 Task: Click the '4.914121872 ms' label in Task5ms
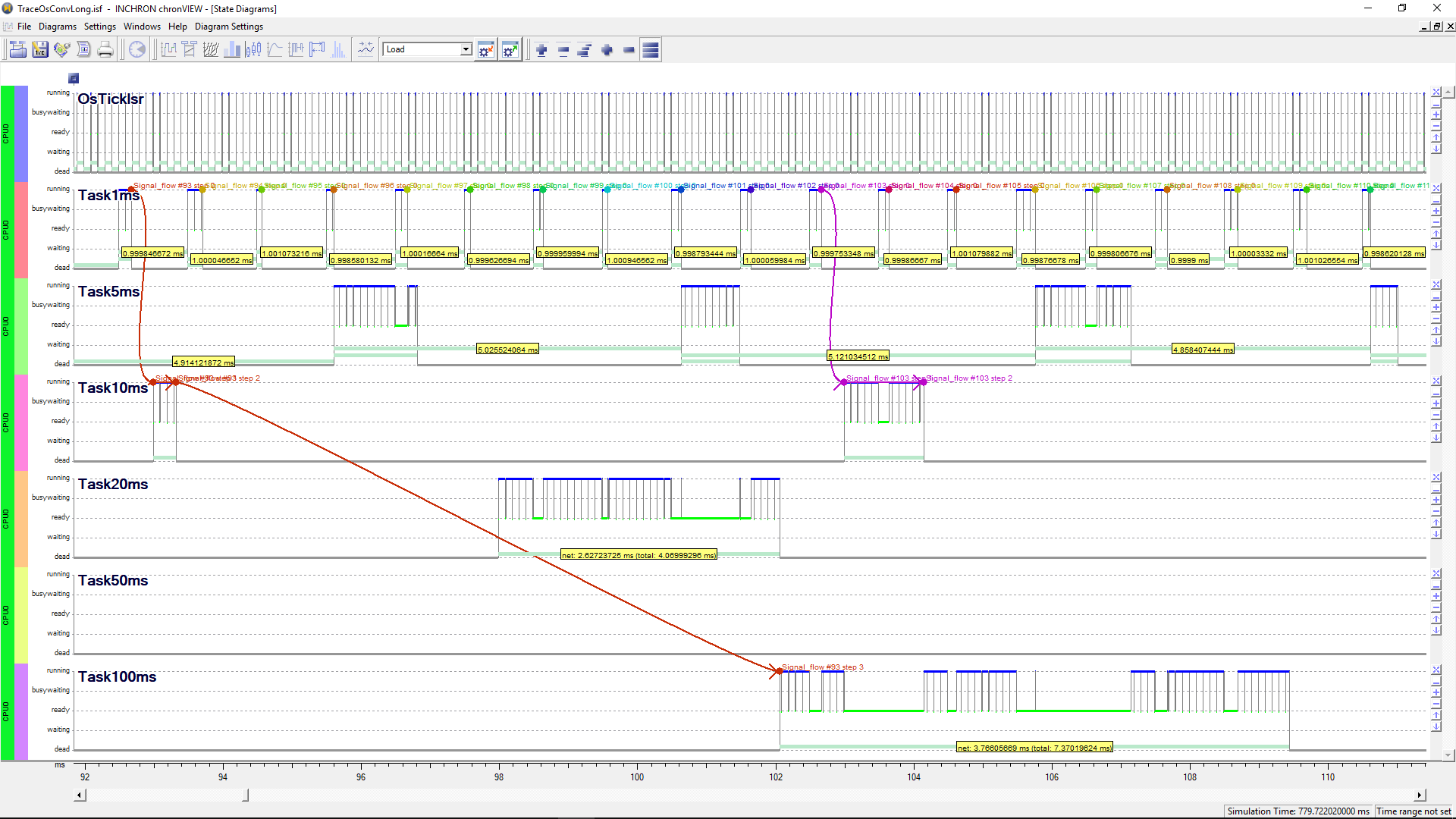coord(203,362)
